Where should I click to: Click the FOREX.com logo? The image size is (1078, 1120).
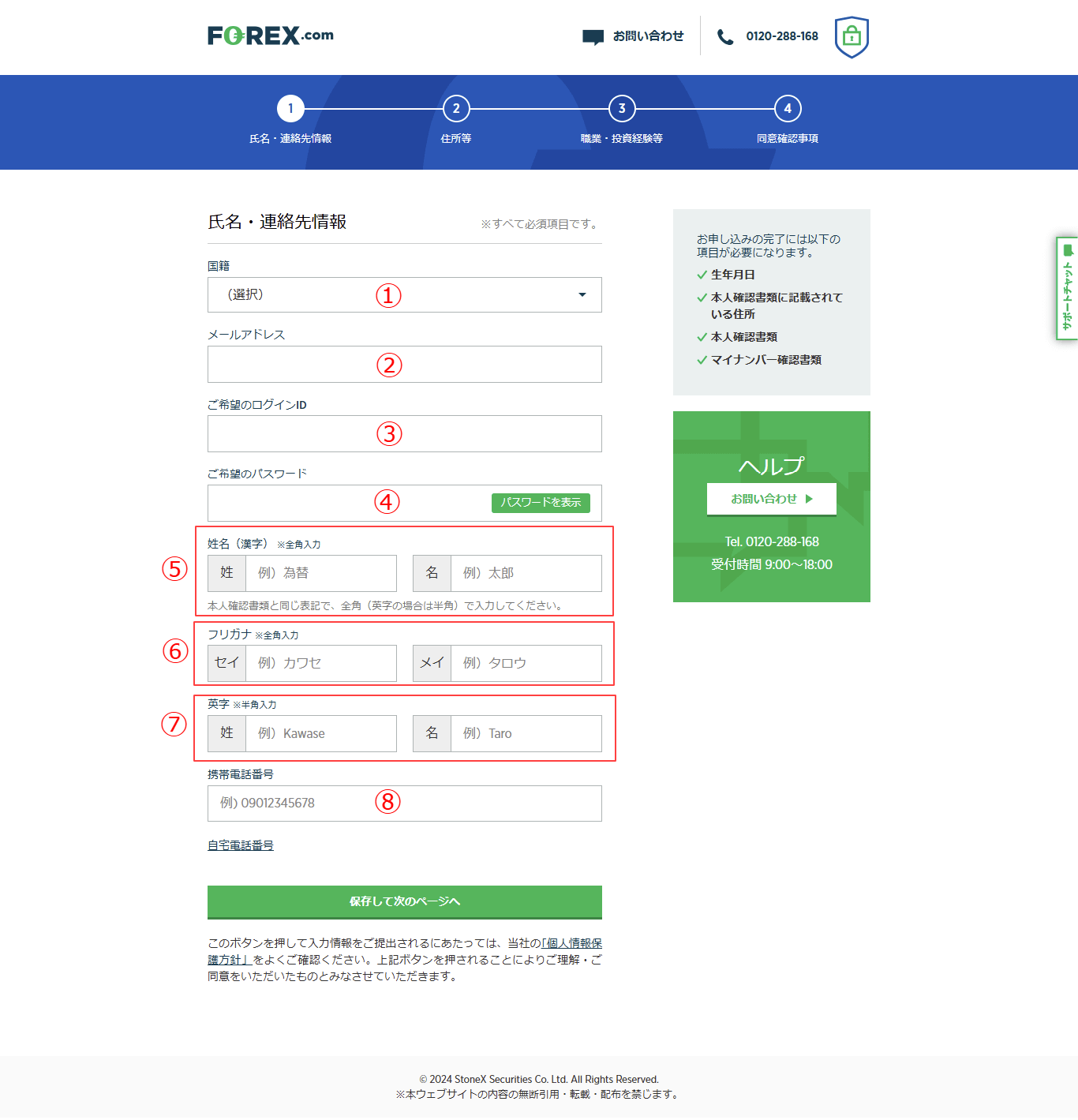[x=270, y=35]
